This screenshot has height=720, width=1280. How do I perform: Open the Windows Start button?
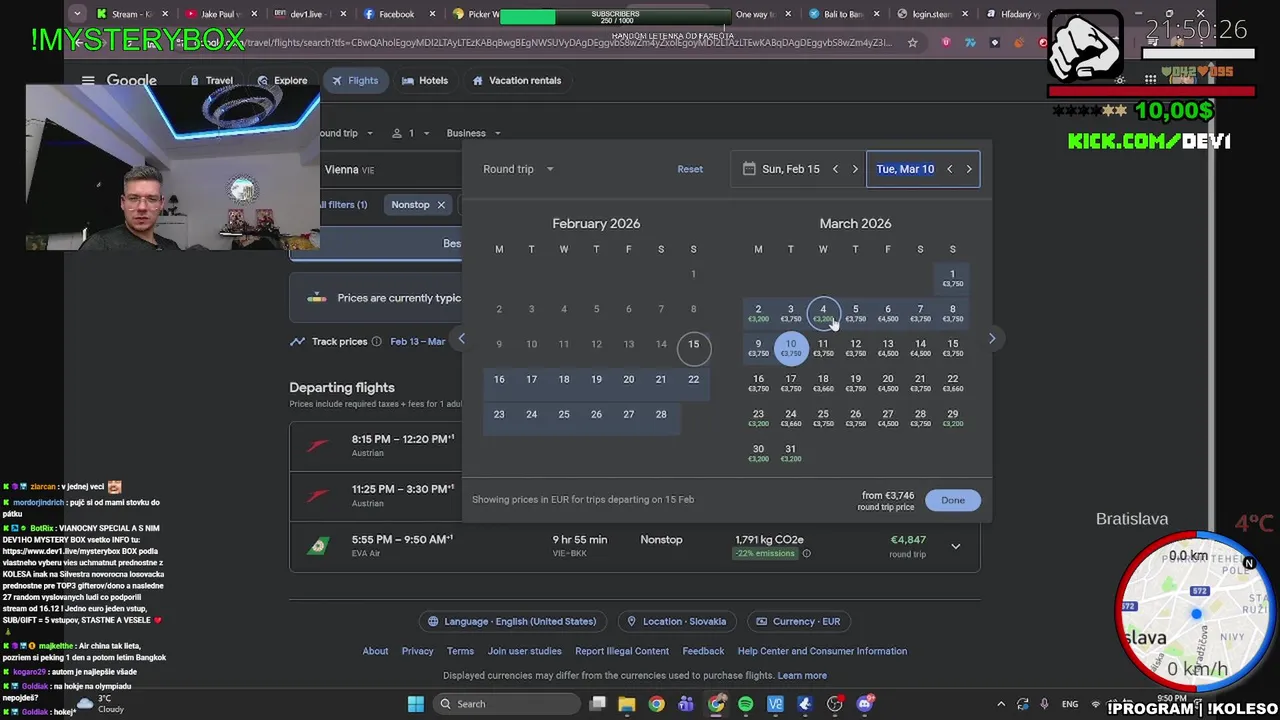(415, 704)
